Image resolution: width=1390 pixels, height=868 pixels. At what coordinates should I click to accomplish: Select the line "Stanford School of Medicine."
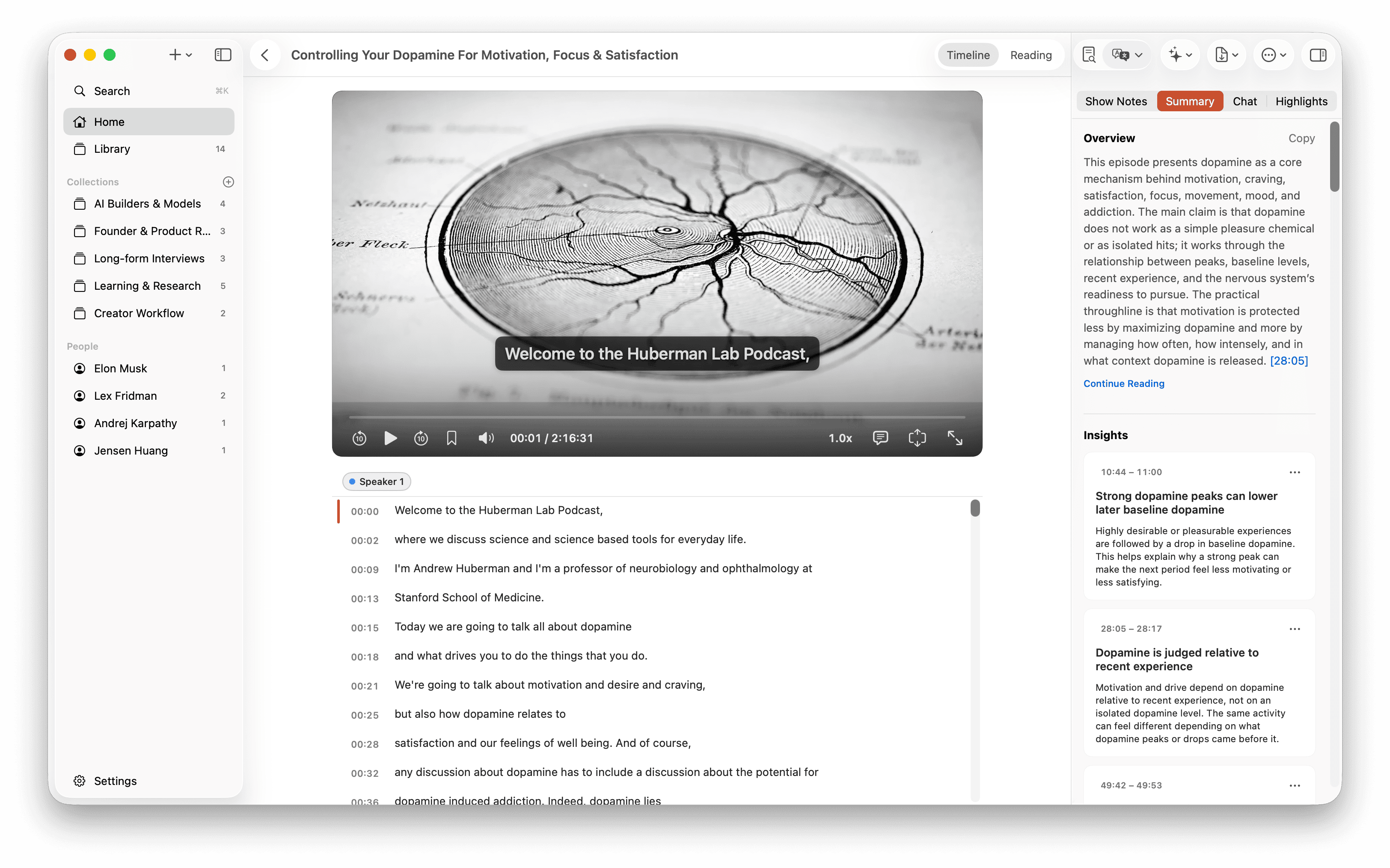click(469, 597)
